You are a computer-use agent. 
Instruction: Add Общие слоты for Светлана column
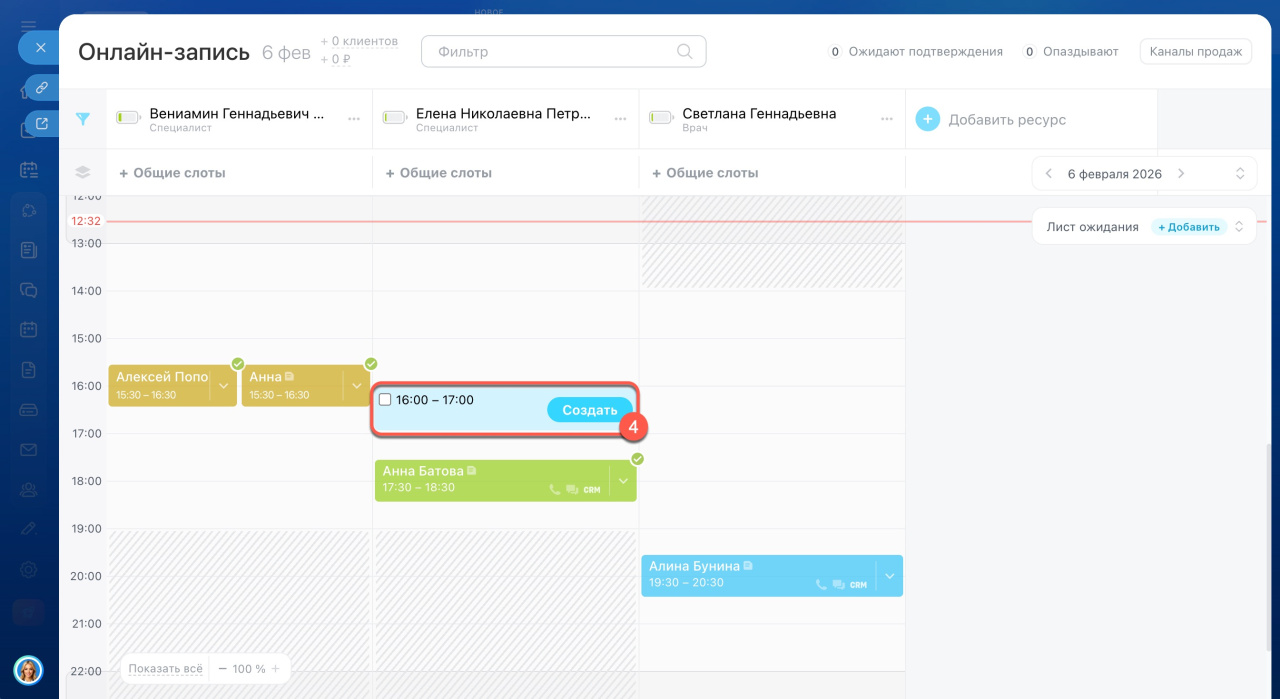point(705,173)
